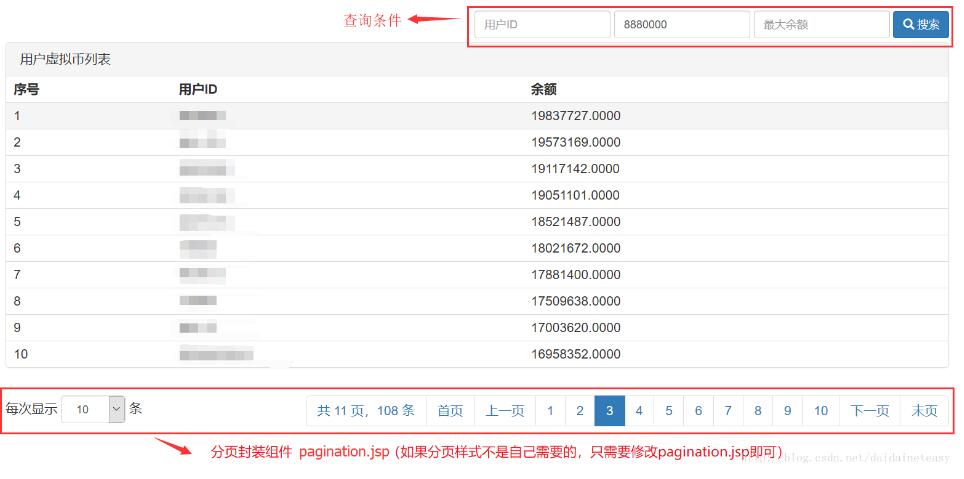Select page 7 in pagination
Viewport: 964px width, 479px height.
click(x=728, y=410)
